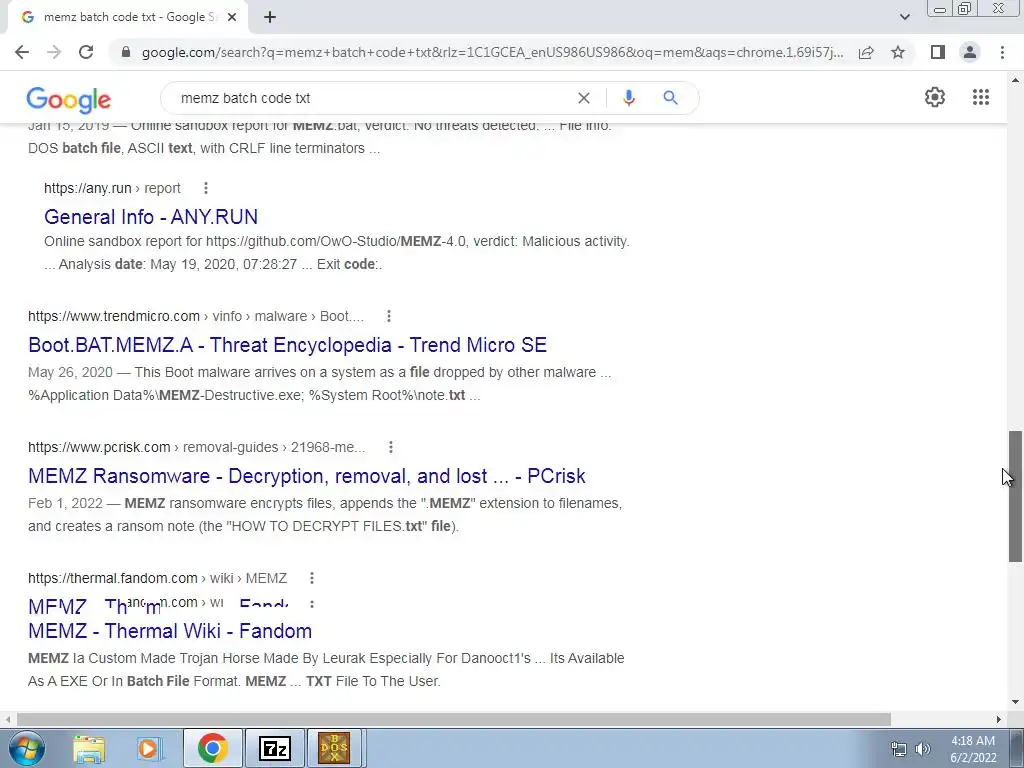Open more options for pcrisk result
Screen dimensions: 1024x768
tap(391, 447)
